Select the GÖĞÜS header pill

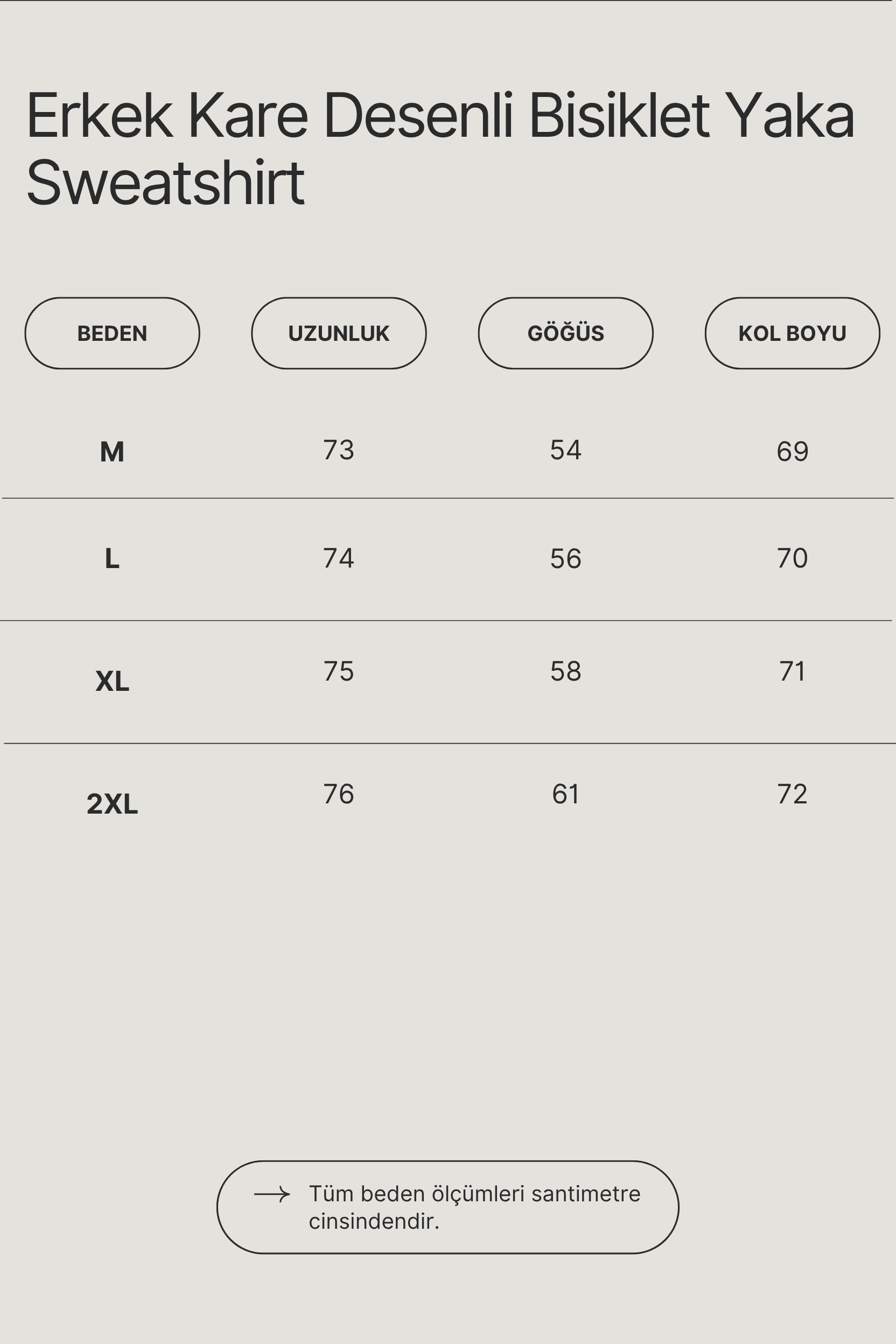tap(566, 333)
